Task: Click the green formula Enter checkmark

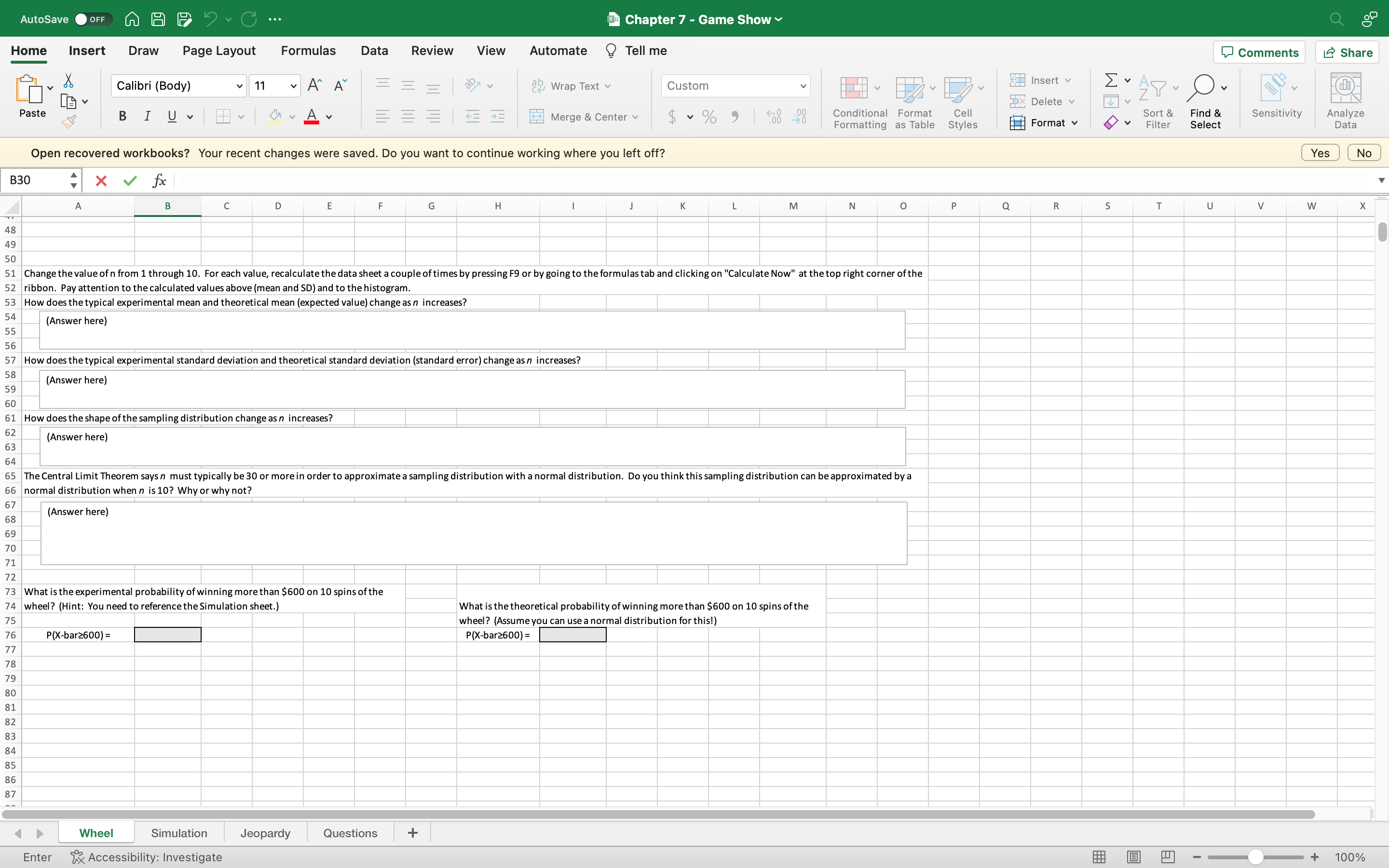Action: (x=130, y=181)
